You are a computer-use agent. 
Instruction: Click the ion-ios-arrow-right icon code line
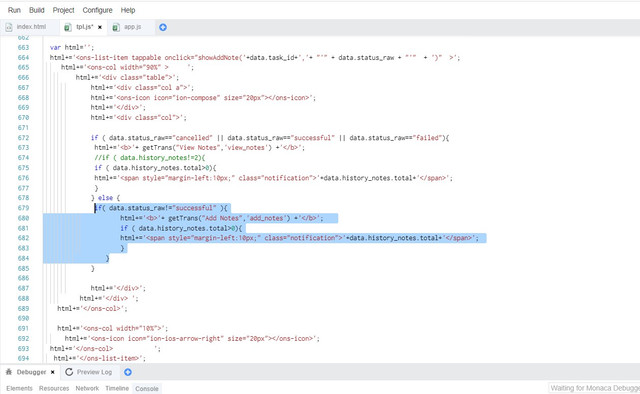(x=192, y=338)
